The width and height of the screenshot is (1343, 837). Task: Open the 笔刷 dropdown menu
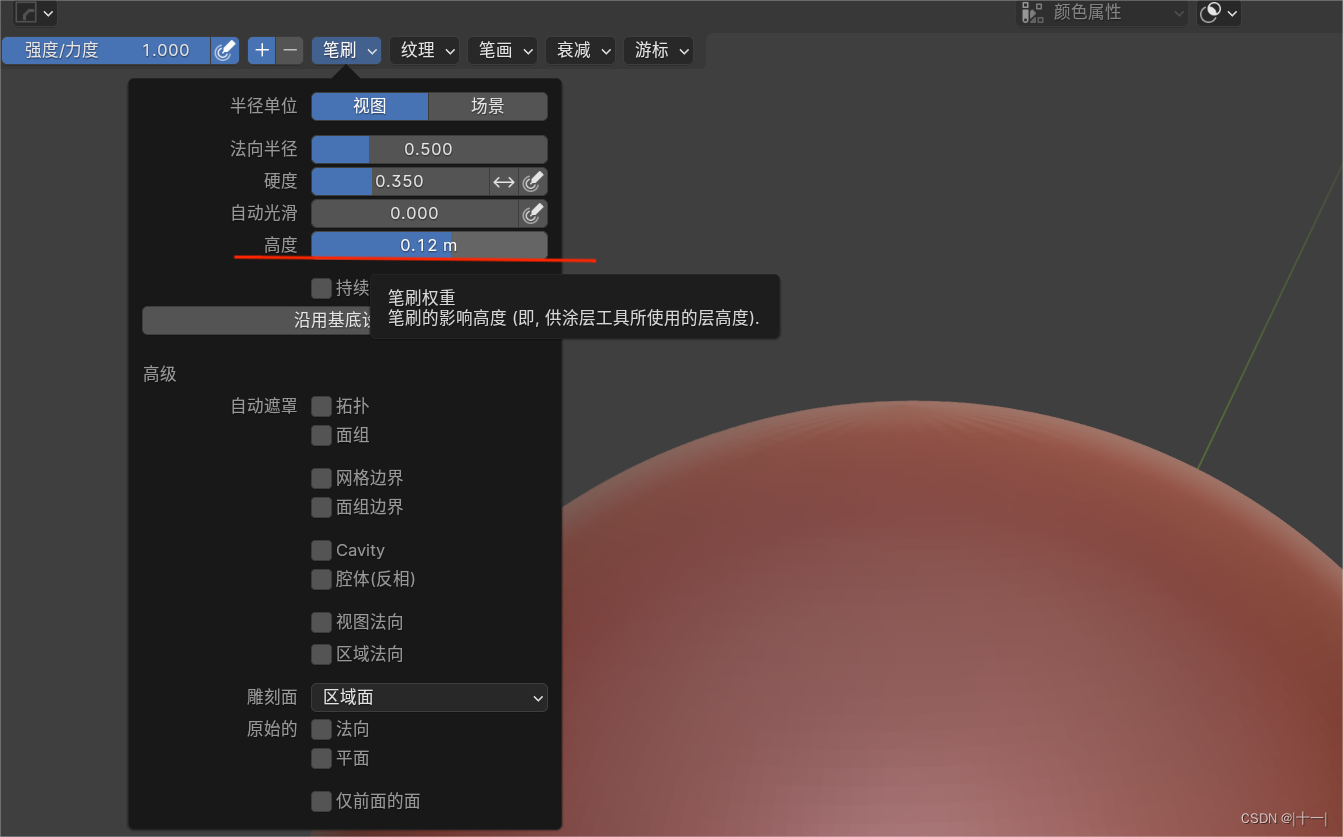(x=346, y=50)
